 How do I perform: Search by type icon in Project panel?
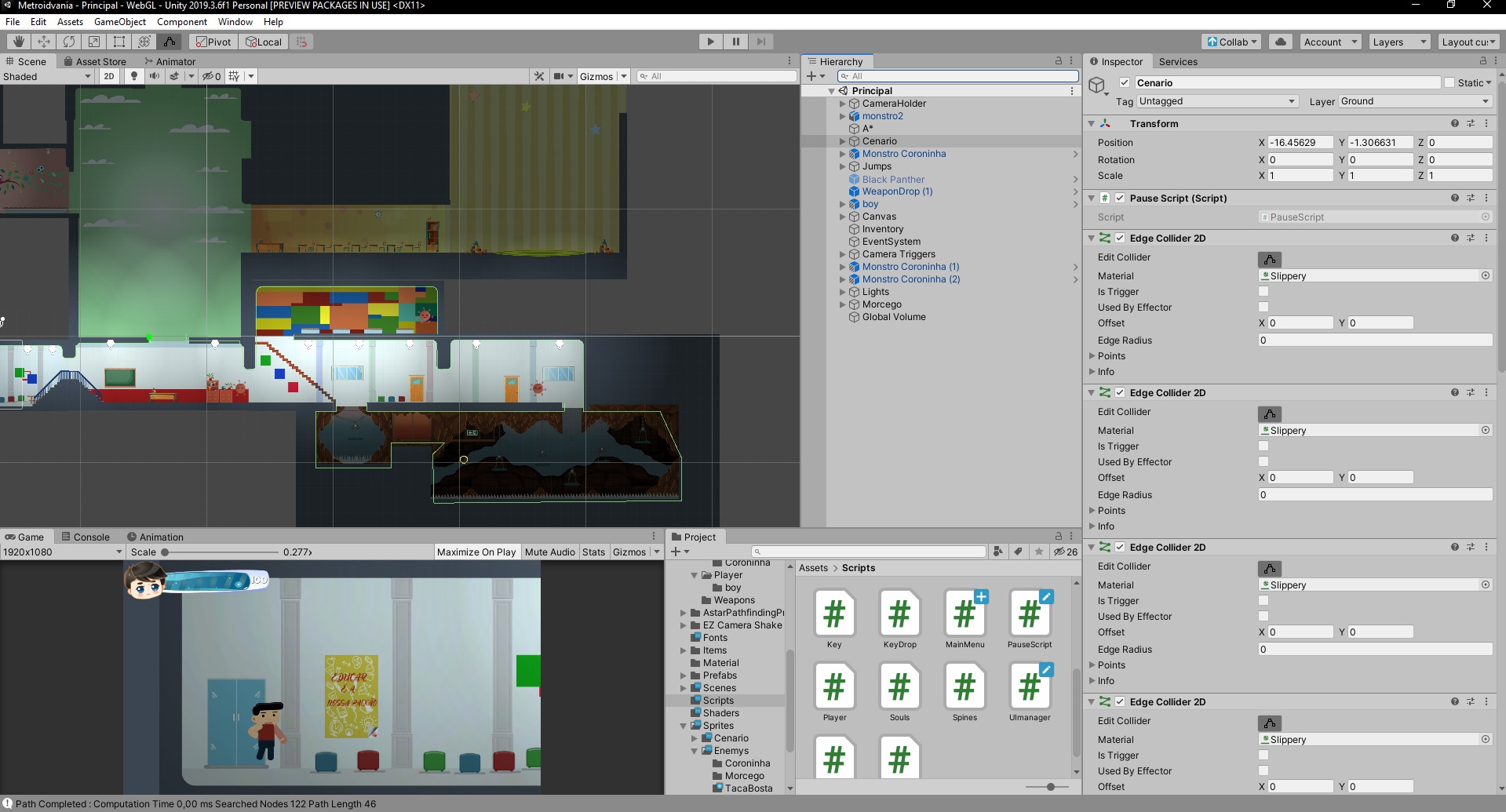pyautogui.click(x=997, y=552)
